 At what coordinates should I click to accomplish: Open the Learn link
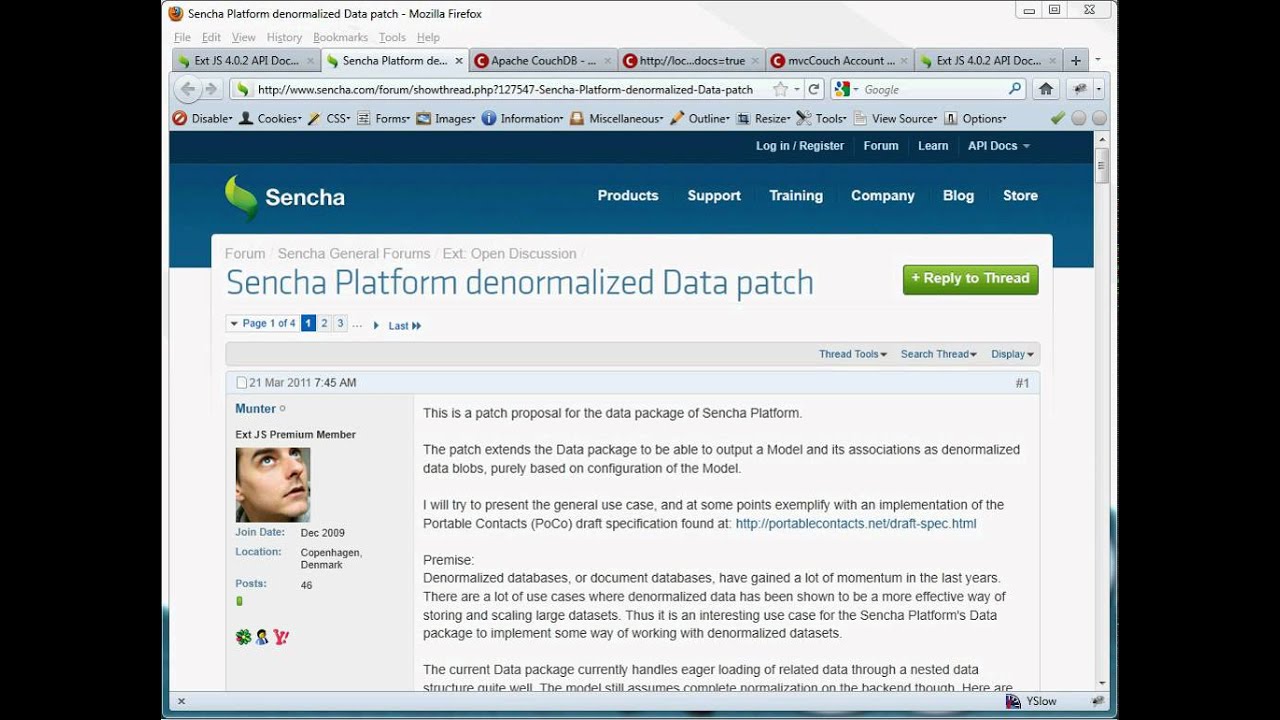tap(933, 146)
